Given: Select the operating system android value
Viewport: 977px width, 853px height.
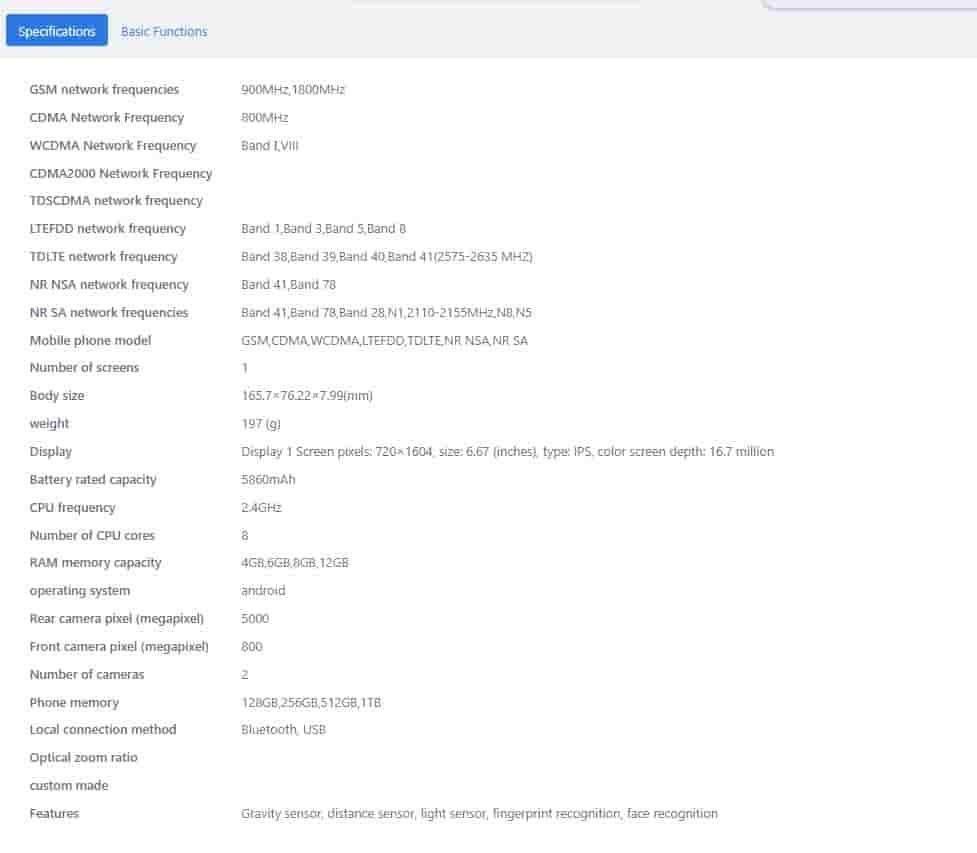Looking at the screenshot, I should click(x=263, y=591).
